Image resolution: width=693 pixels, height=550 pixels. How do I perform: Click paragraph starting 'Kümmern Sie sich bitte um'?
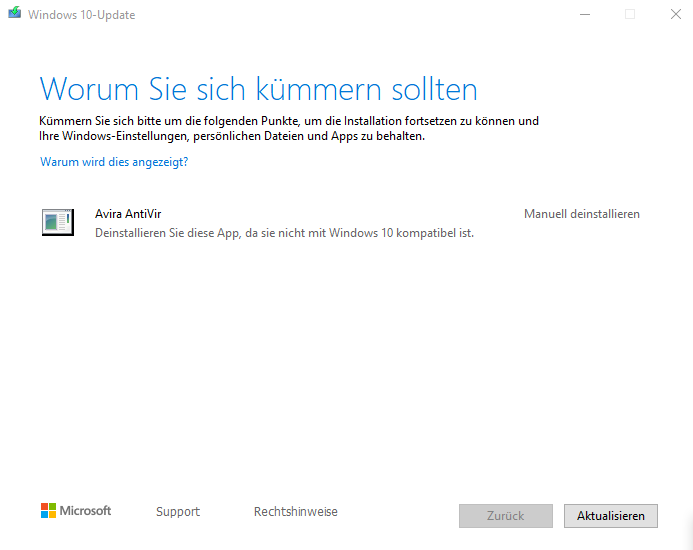tap(289, 128)
